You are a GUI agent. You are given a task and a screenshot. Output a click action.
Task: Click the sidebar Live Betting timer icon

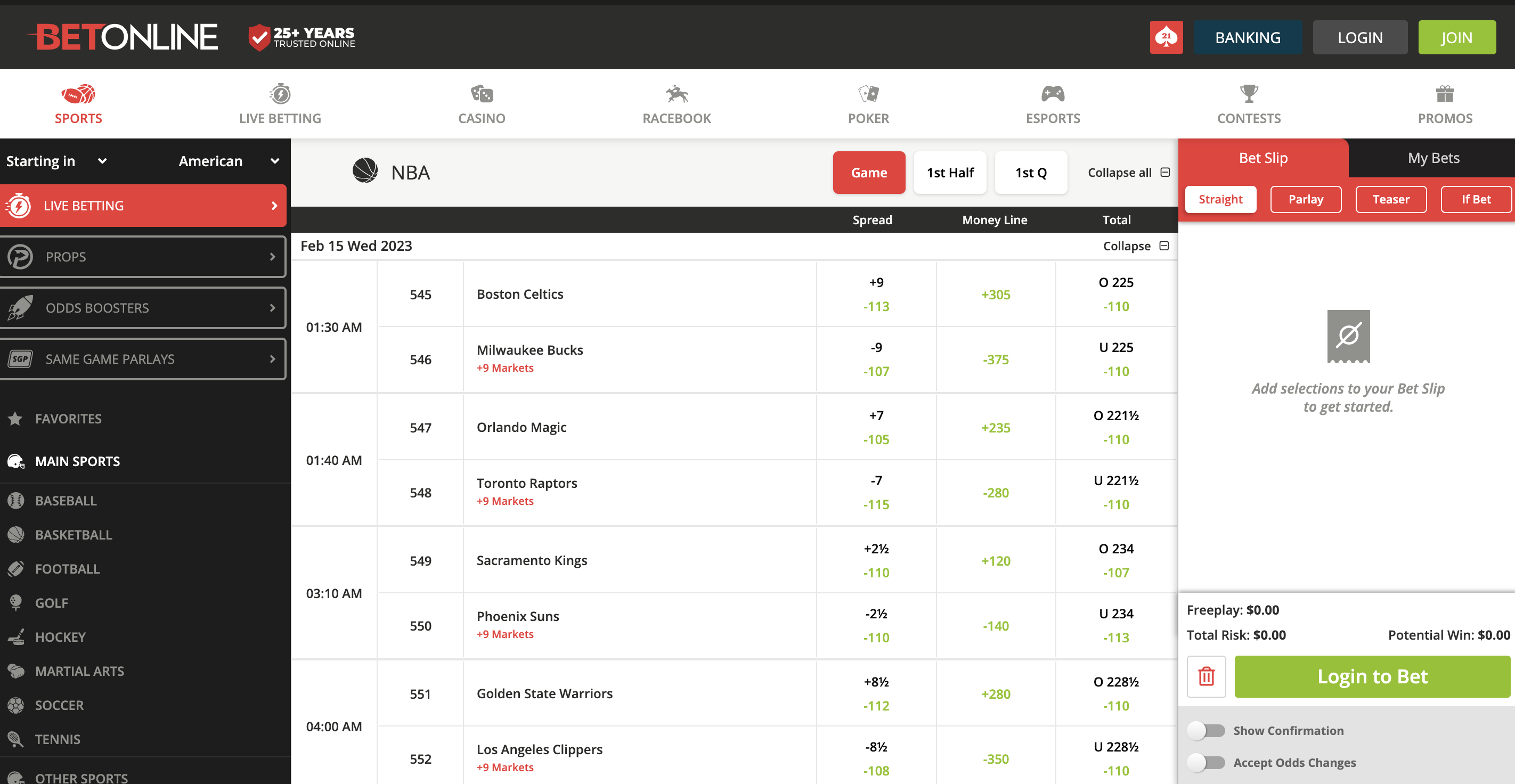tap(19, 206)
